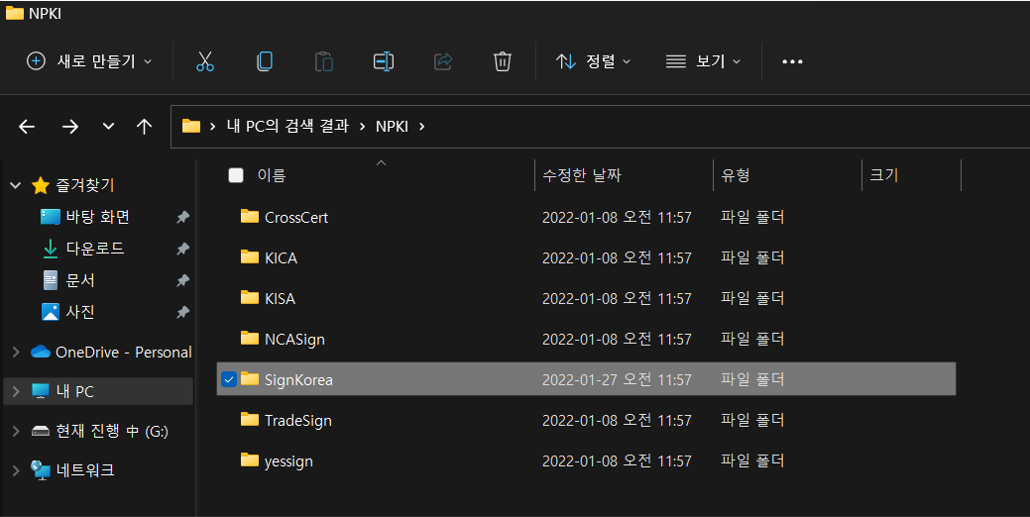Click the yessign folder icon

point(250,460)
